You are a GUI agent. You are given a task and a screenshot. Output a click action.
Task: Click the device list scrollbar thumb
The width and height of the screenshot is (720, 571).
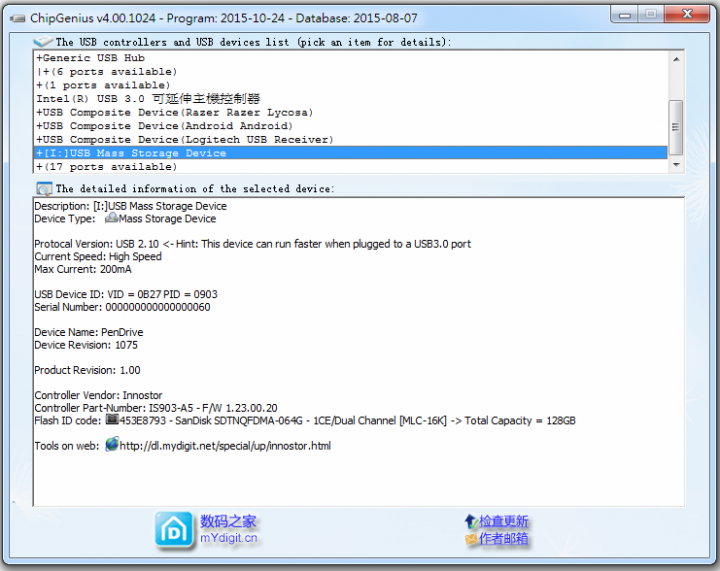(676, 127)
